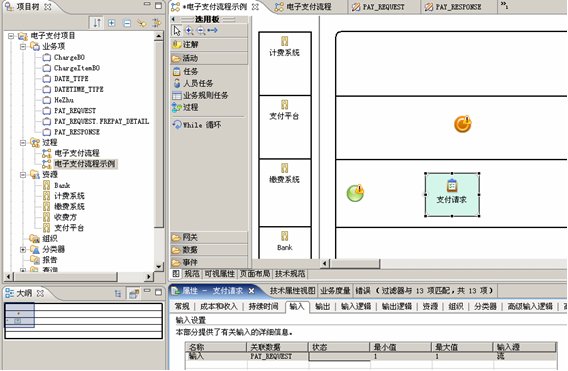This screenshot has width=568, height=371.
Task: Click collapse all icon in project tree toolbar
Action: pos(127,23)
